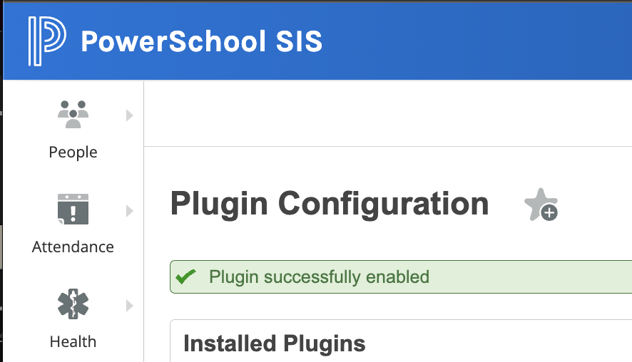
Task: Click the PowerSchool SIS title text
Action: point(202,41)
